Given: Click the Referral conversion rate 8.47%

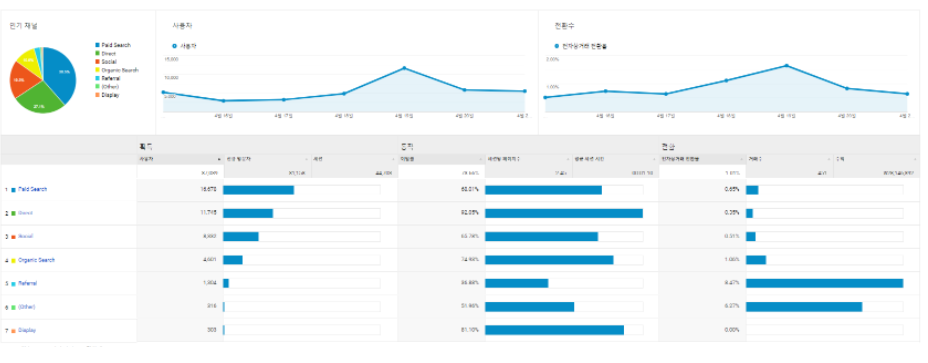Looking at the screenshot, I should click(732, 283).
